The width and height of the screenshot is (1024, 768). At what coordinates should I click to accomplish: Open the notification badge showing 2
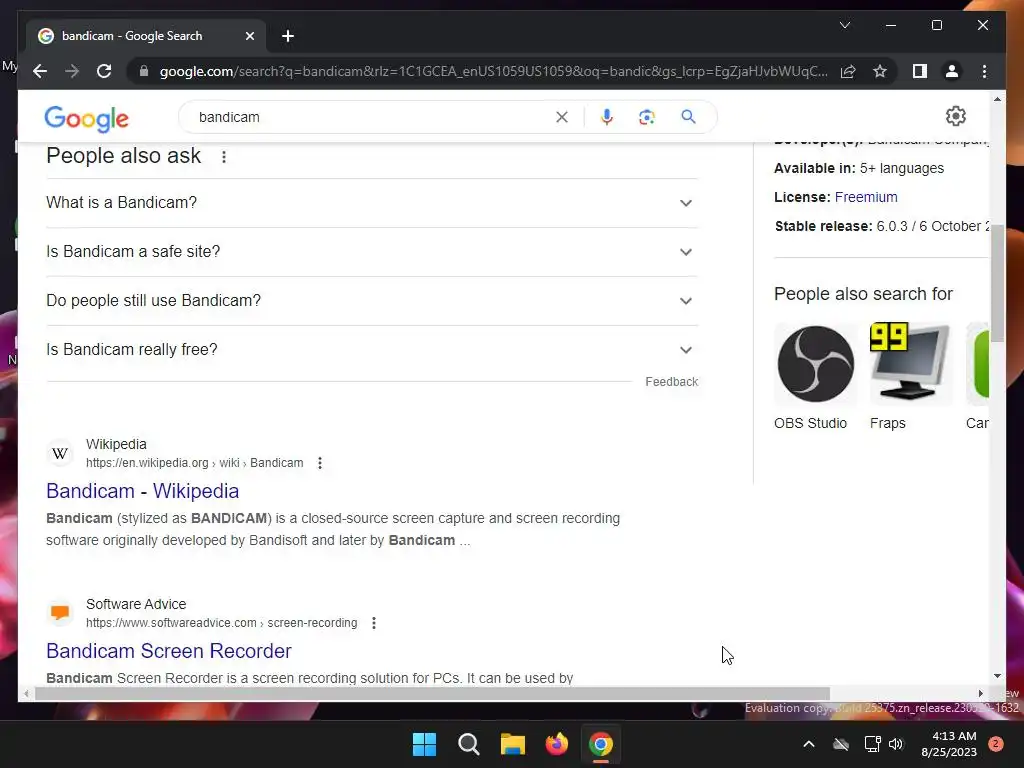996,744
